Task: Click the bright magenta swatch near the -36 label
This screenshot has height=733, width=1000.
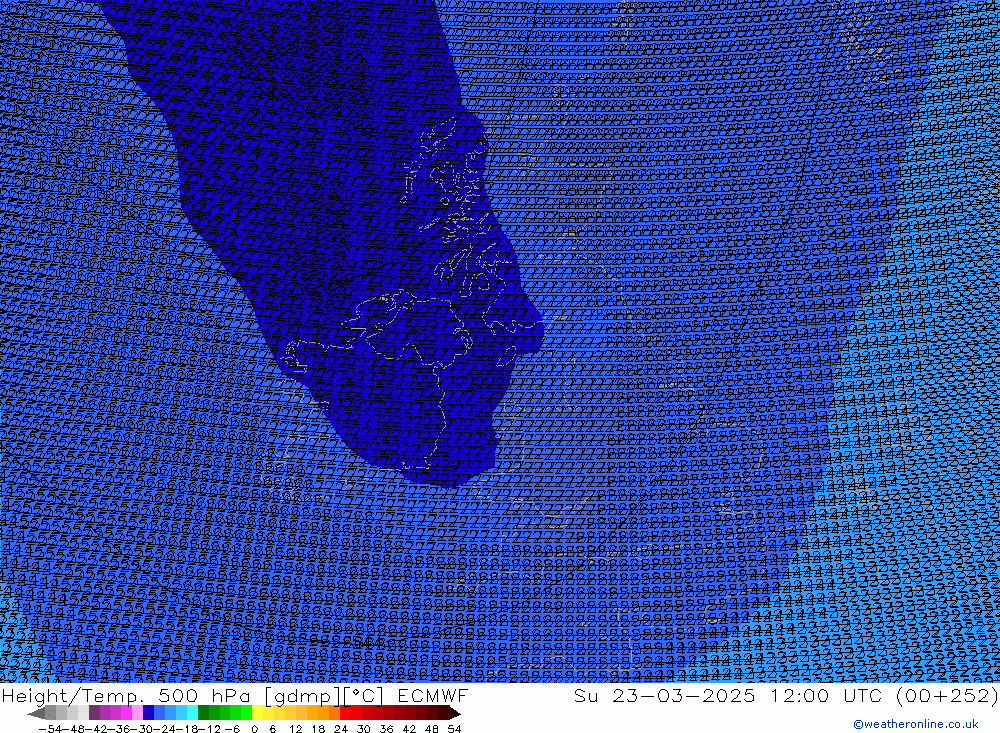Action: (x=126, y=713)
